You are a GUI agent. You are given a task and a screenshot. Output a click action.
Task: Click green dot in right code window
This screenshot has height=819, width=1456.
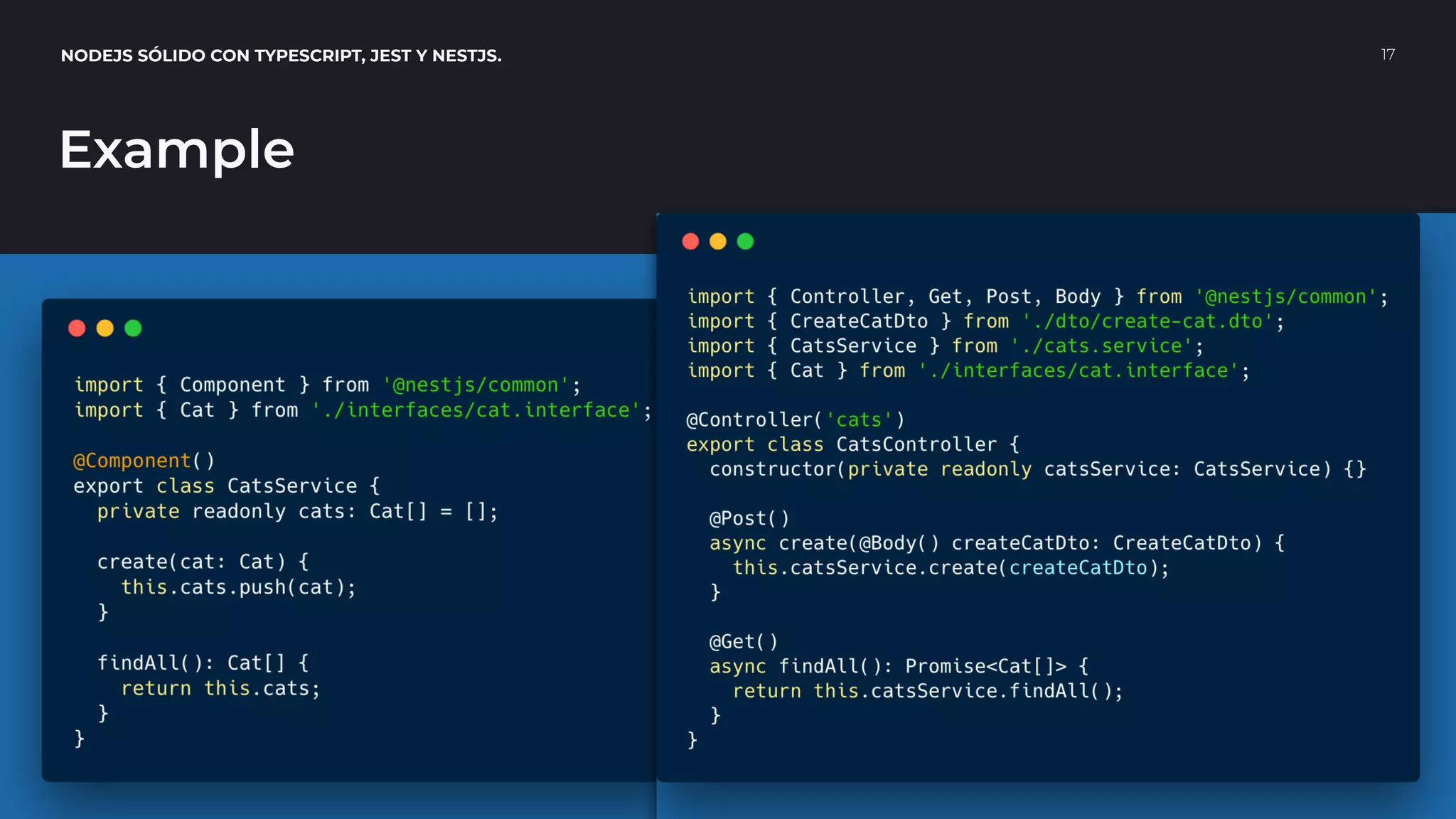745,242
